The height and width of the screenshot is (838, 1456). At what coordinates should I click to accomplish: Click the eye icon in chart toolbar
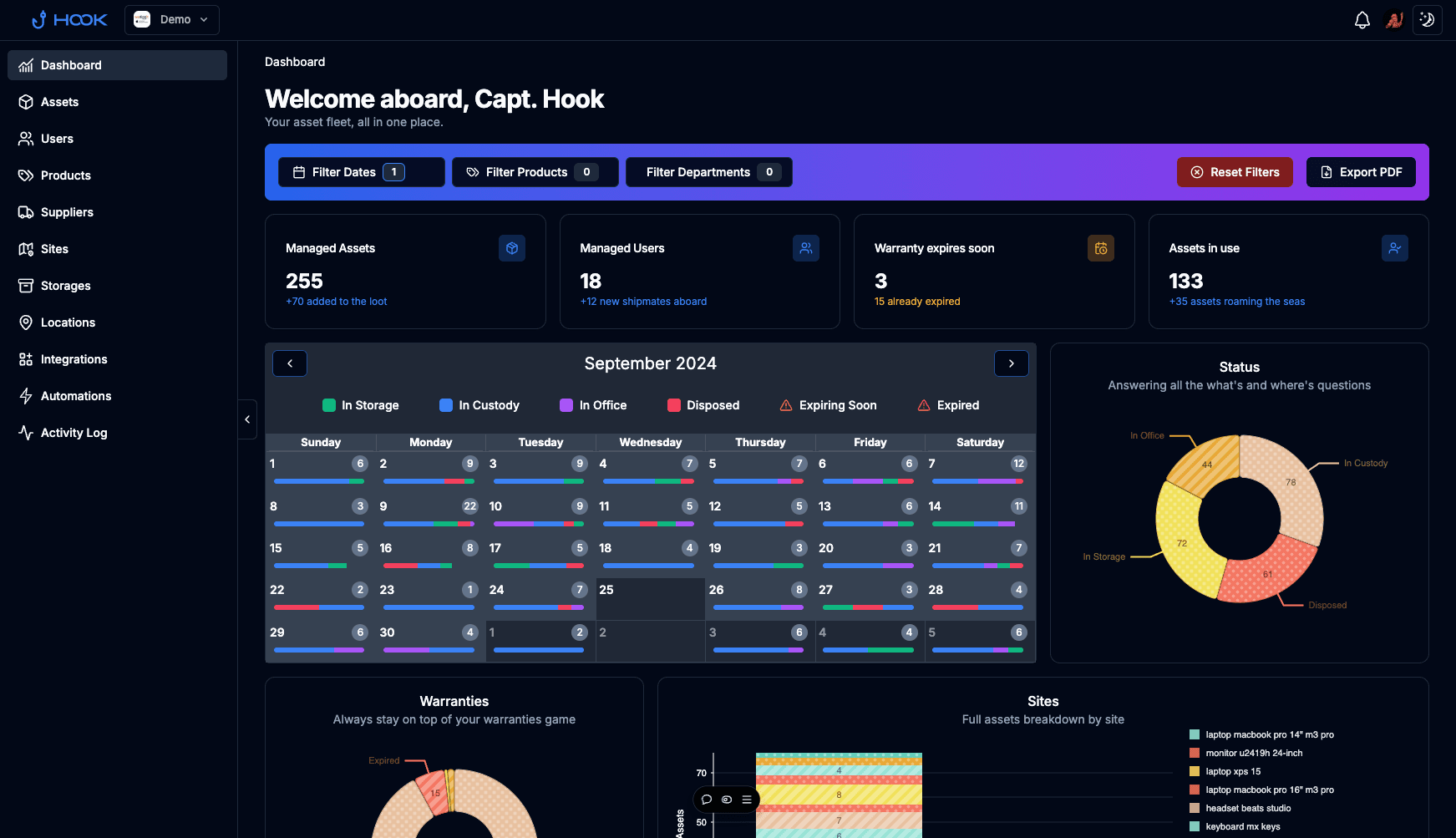[x=727, y=800]
